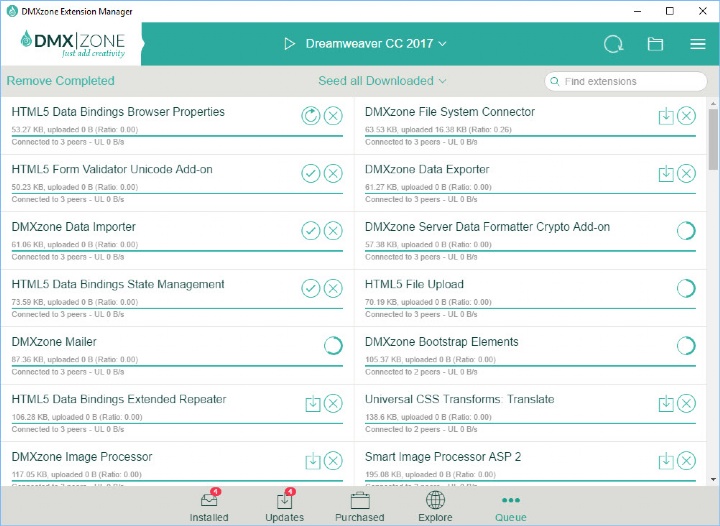This screenshot has height=526, width=720.
Task: Remove Universal CSS Transforms: Translate item
Action: click(x=686, y=403)
